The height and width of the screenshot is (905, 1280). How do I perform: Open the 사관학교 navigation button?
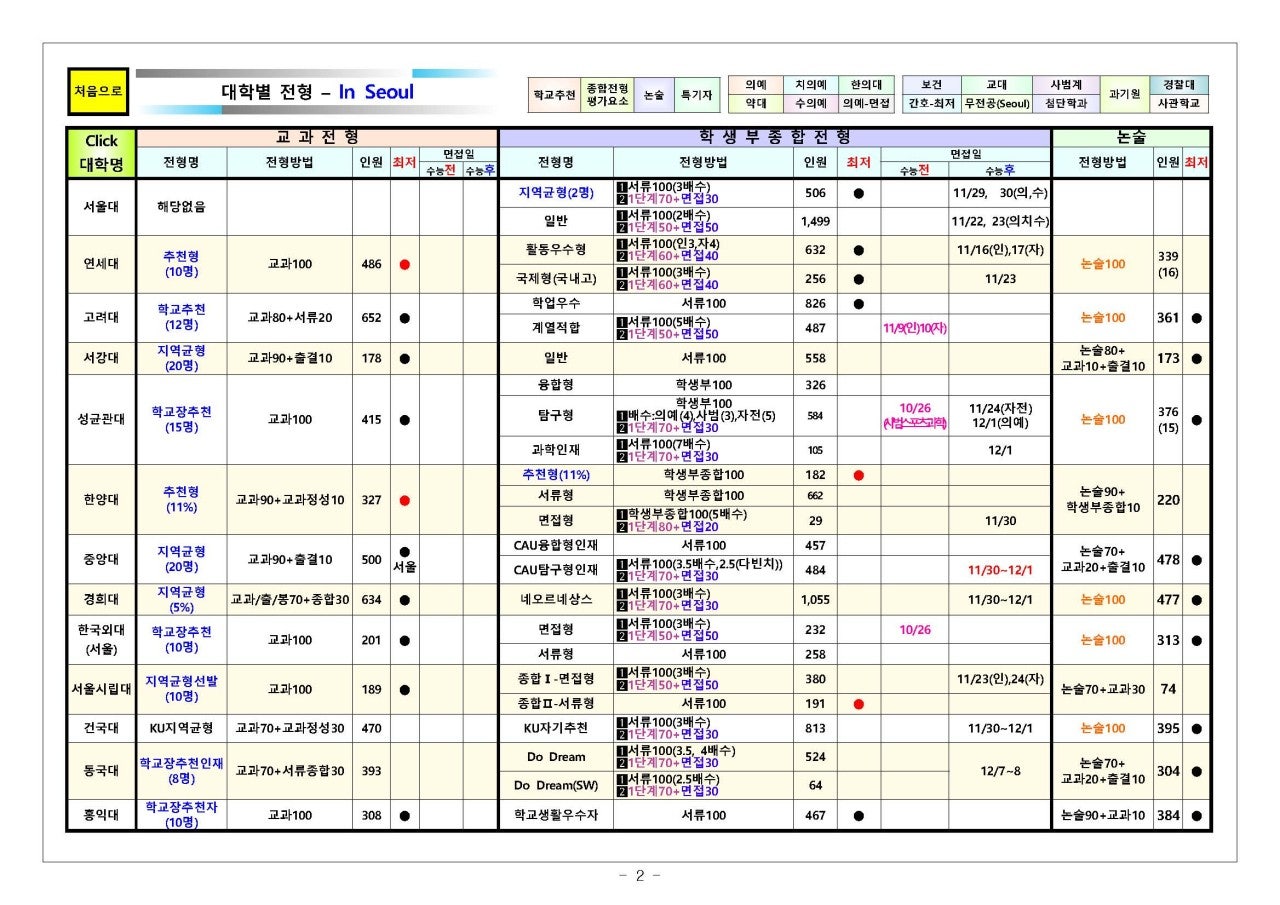1179,104
